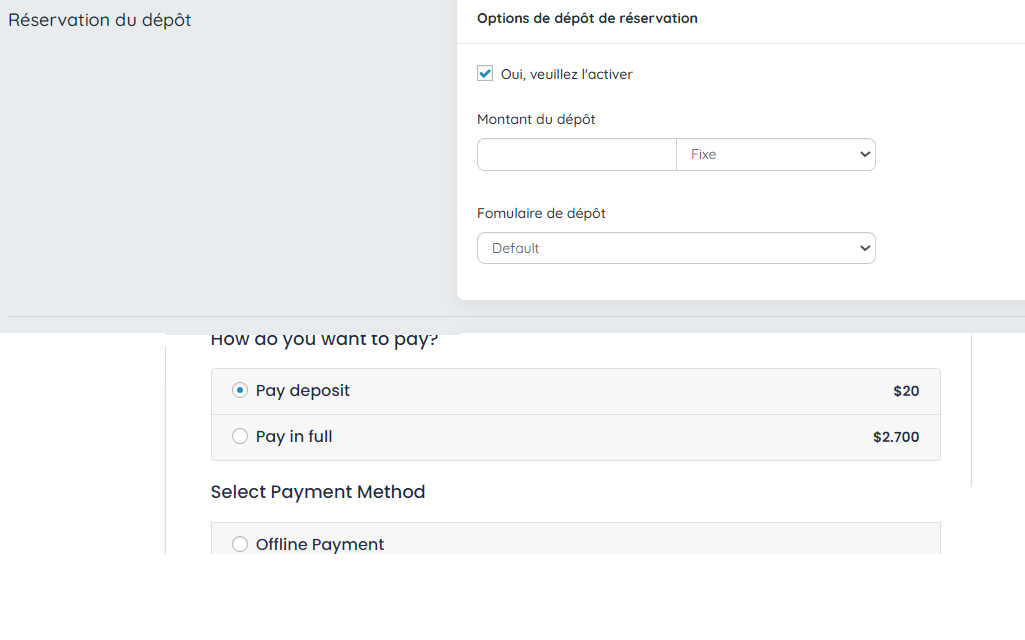Click the $2.700 full payment amount
Screen dimensions: 1025x640
[895, 437]
